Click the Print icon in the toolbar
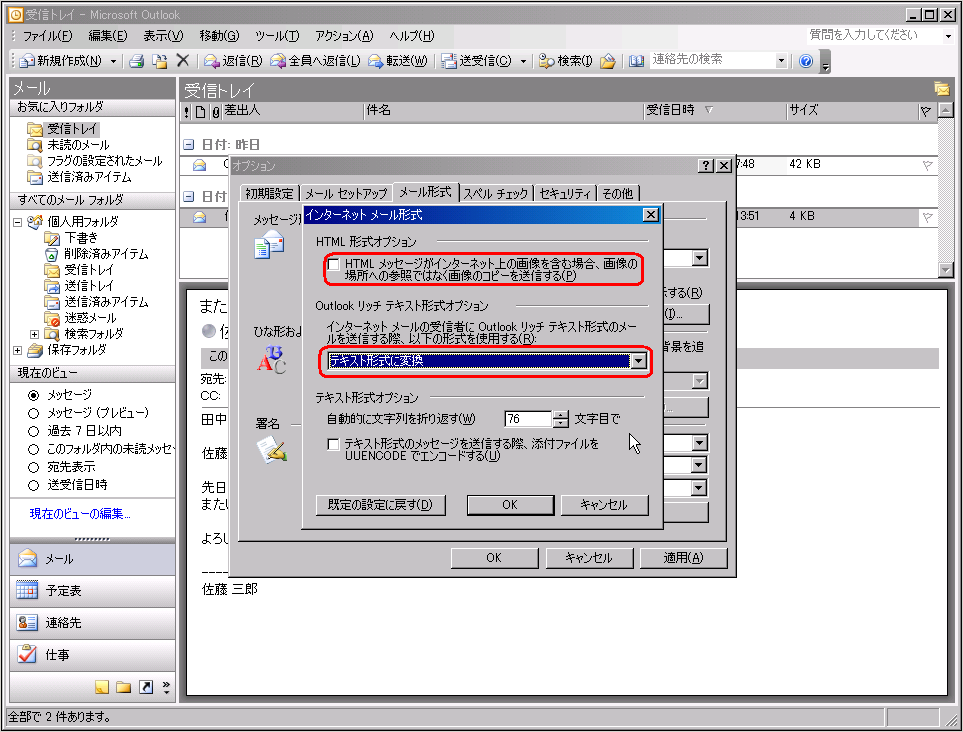The height and width of the screenshot is (732, 963). 137,61
